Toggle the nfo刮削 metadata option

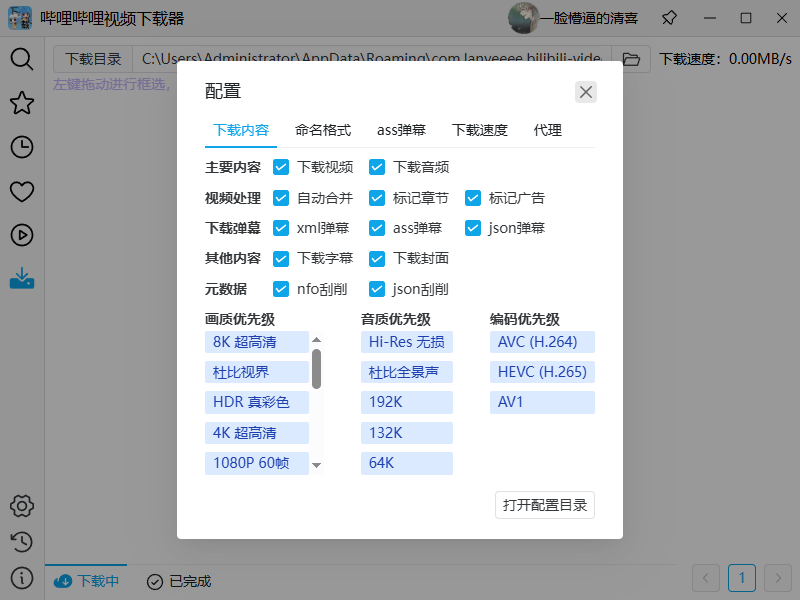pyautogui.click(x=281, y=289)
